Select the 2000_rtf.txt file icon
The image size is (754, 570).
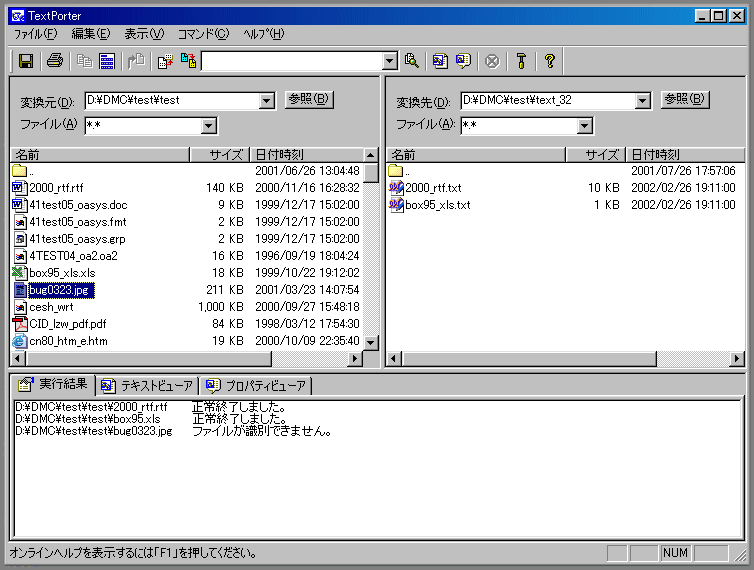point(396,188)
